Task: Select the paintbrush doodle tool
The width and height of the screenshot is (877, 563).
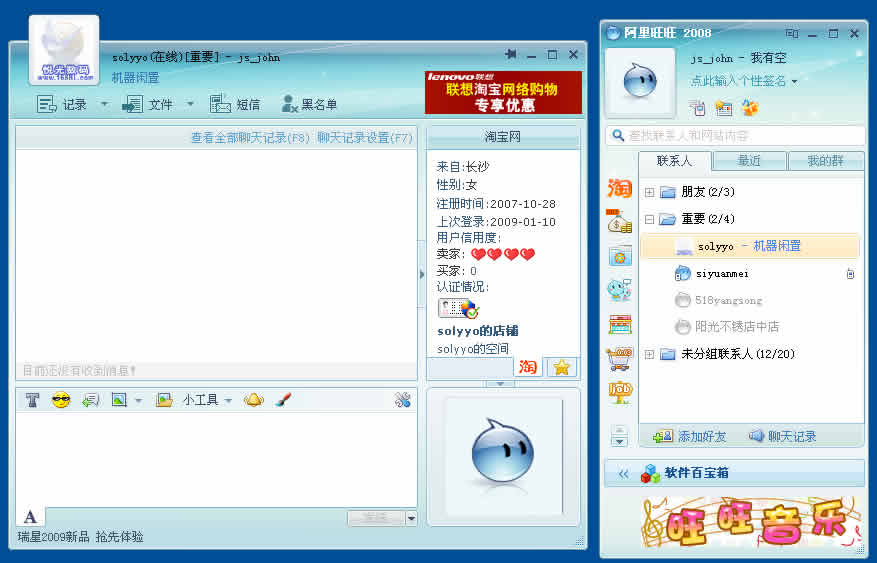Action: [x=283, y=400]
